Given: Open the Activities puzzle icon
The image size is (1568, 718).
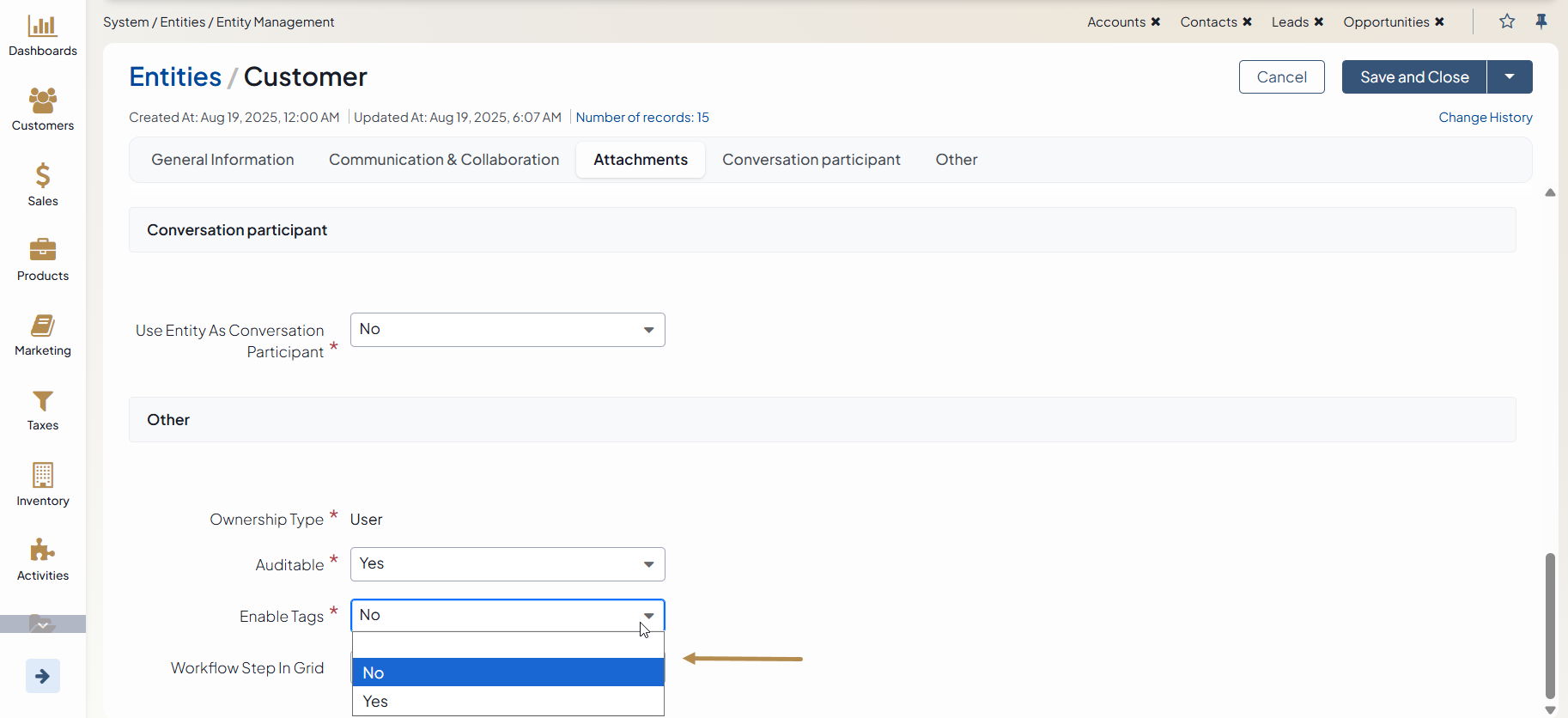Looking at the screenshot, I should click(42, 550).
